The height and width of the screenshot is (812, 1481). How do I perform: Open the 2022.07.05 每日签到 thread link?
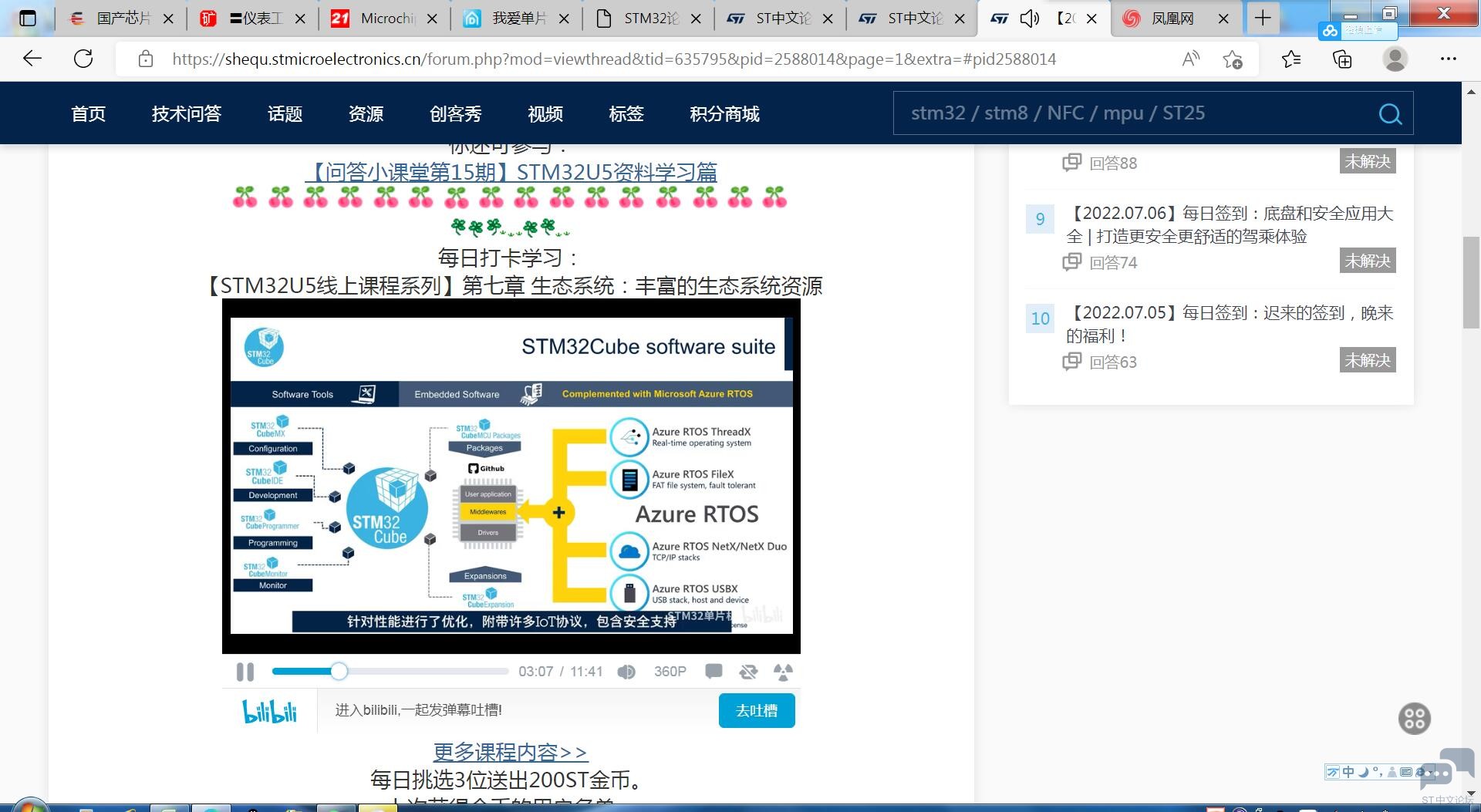[1230, 324]
